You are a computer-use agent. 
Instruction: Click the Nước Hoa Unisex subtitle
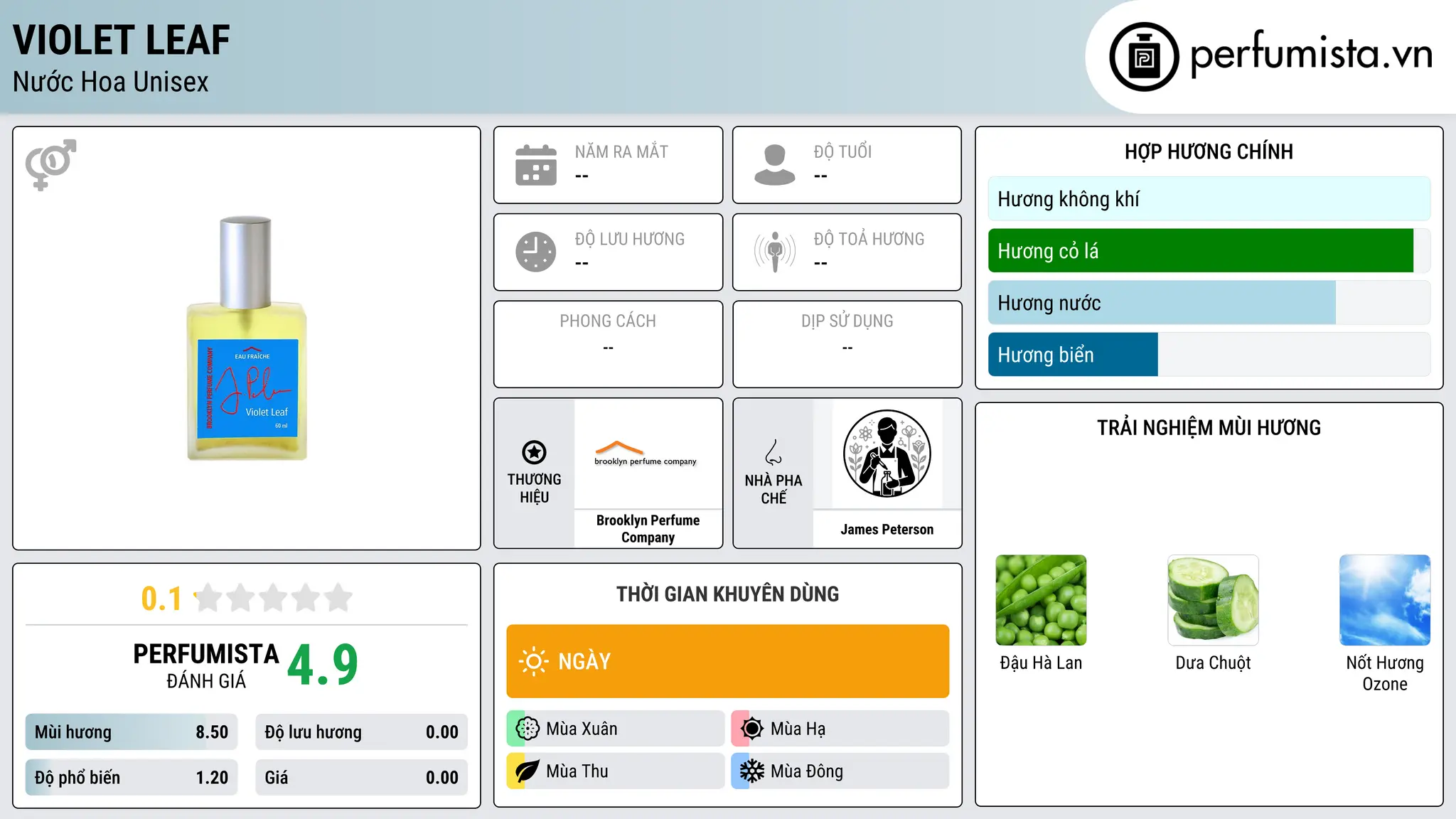tap(111, 82)
